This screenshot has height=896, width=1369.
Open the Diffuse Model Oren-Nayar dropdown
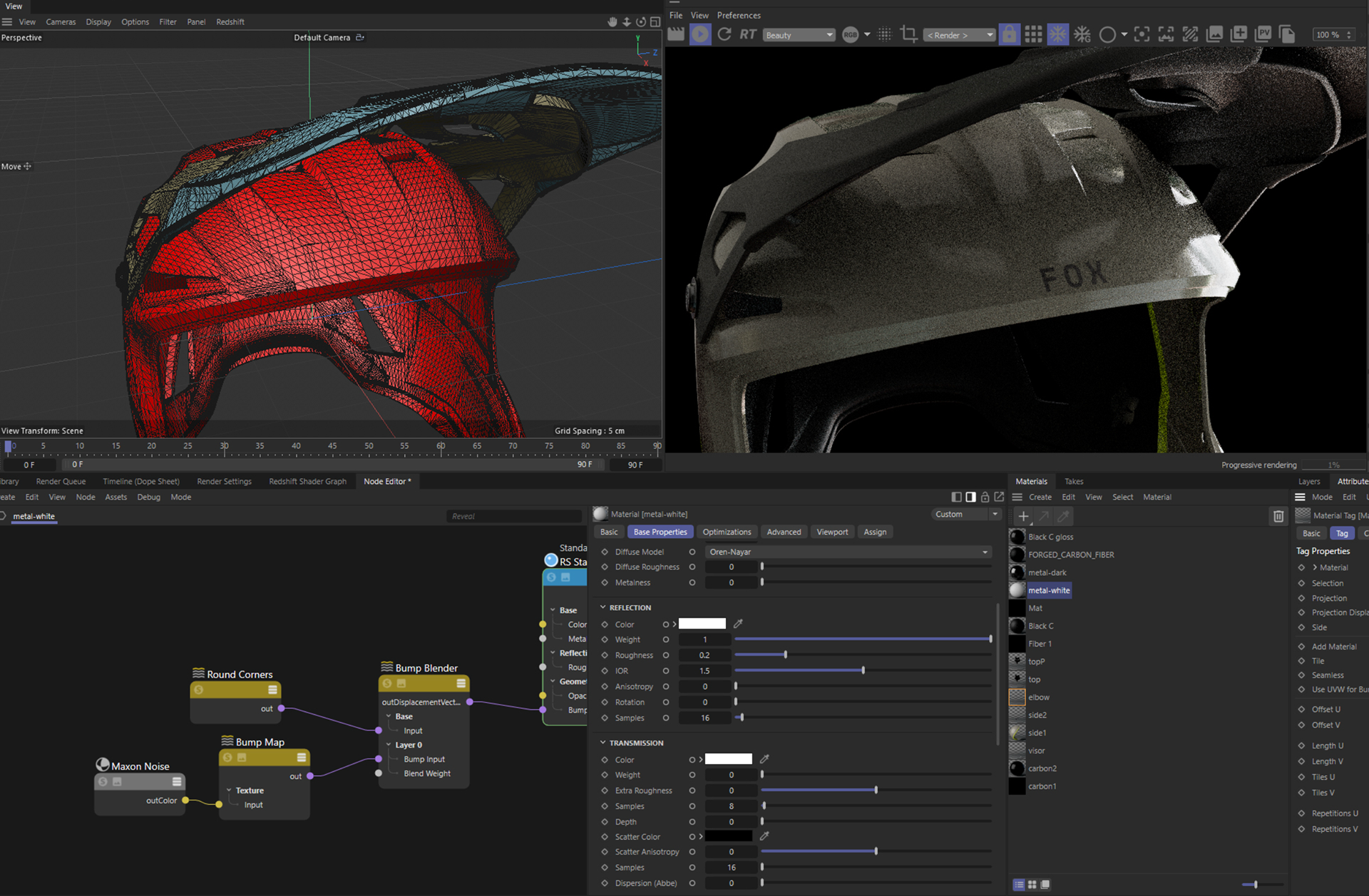[x=848, y=552]
